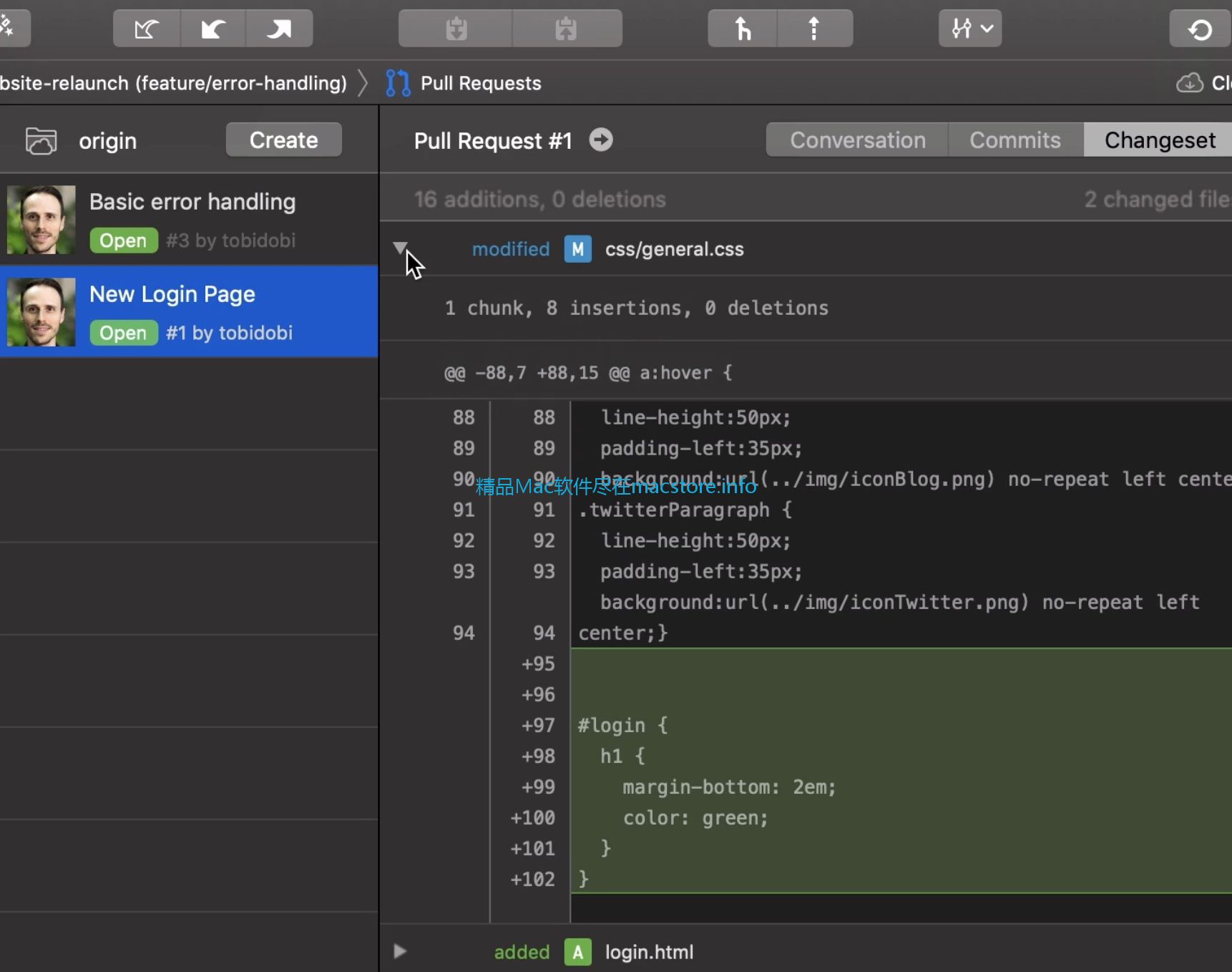Screen dimensions: 1232x972
Task: Click the 'Pull Request #1' title
Action: coord(493,140)
